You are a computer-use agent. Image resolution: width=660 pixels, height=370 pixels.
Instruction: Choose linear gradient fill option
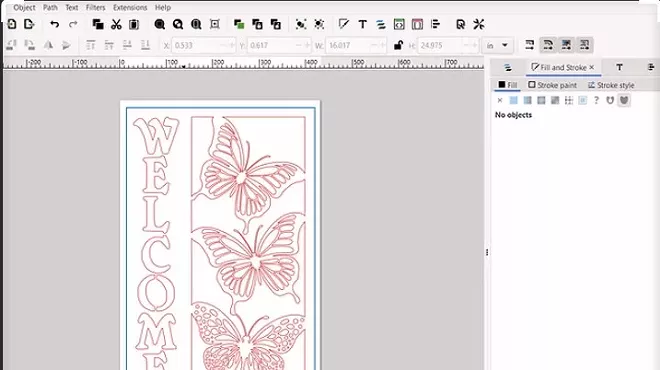pos(527,100)
